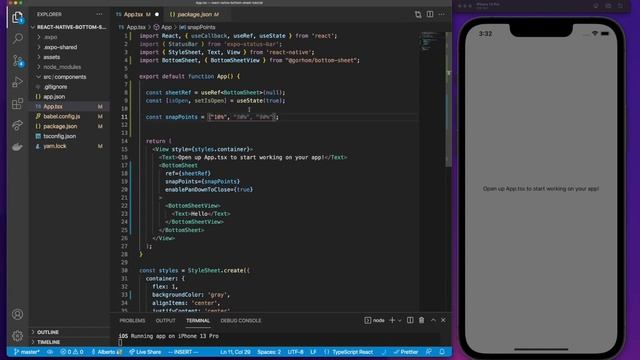This screenshot has width=640, height=360.
Task: Open the Search view in activity bar
Action: 18,39
